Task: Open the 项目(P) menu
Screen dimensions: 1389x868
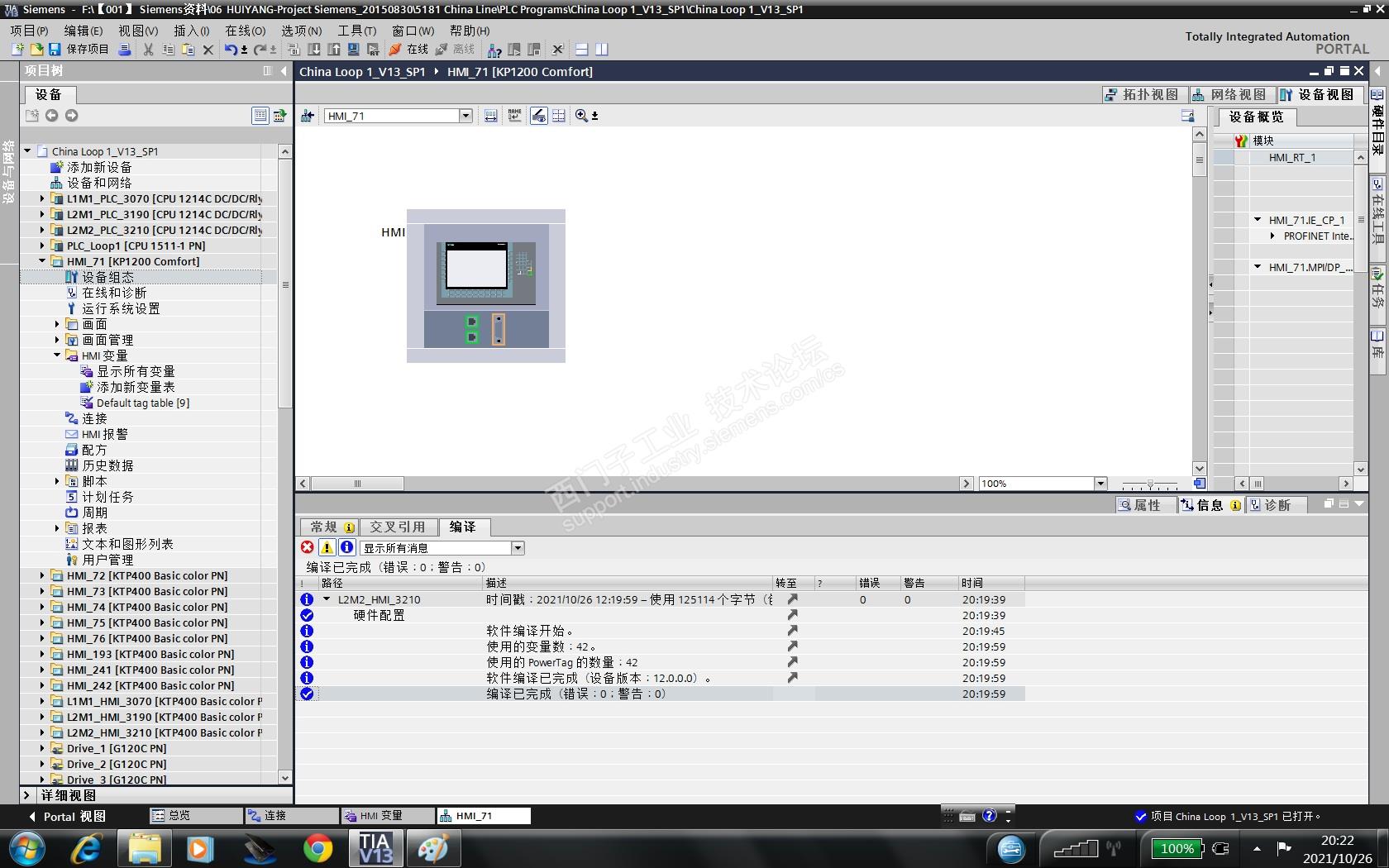Action: (29, 31)
